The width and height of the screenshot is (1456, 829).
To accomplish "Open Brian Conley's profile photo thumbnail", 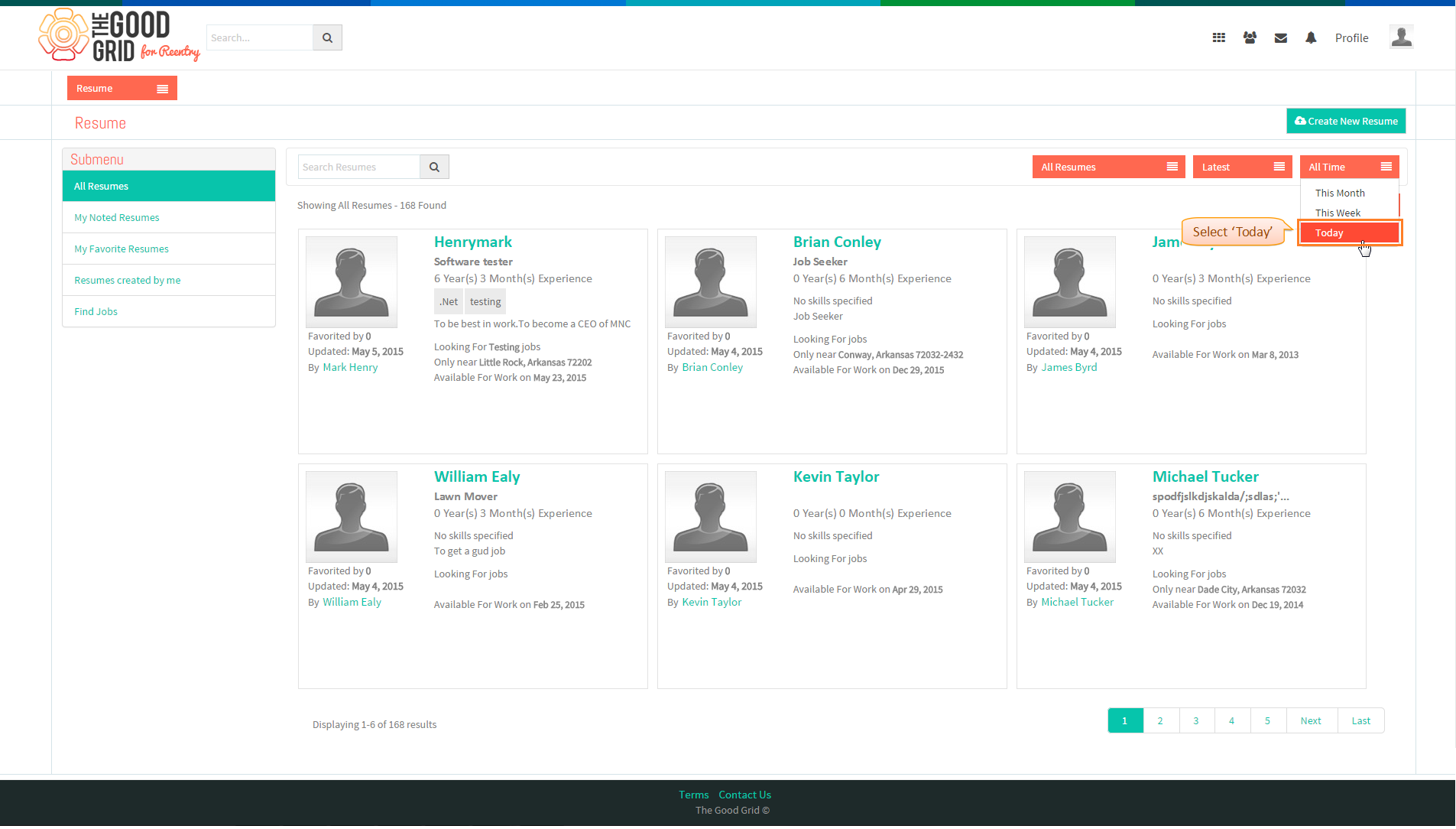I will tap(711, 281).
